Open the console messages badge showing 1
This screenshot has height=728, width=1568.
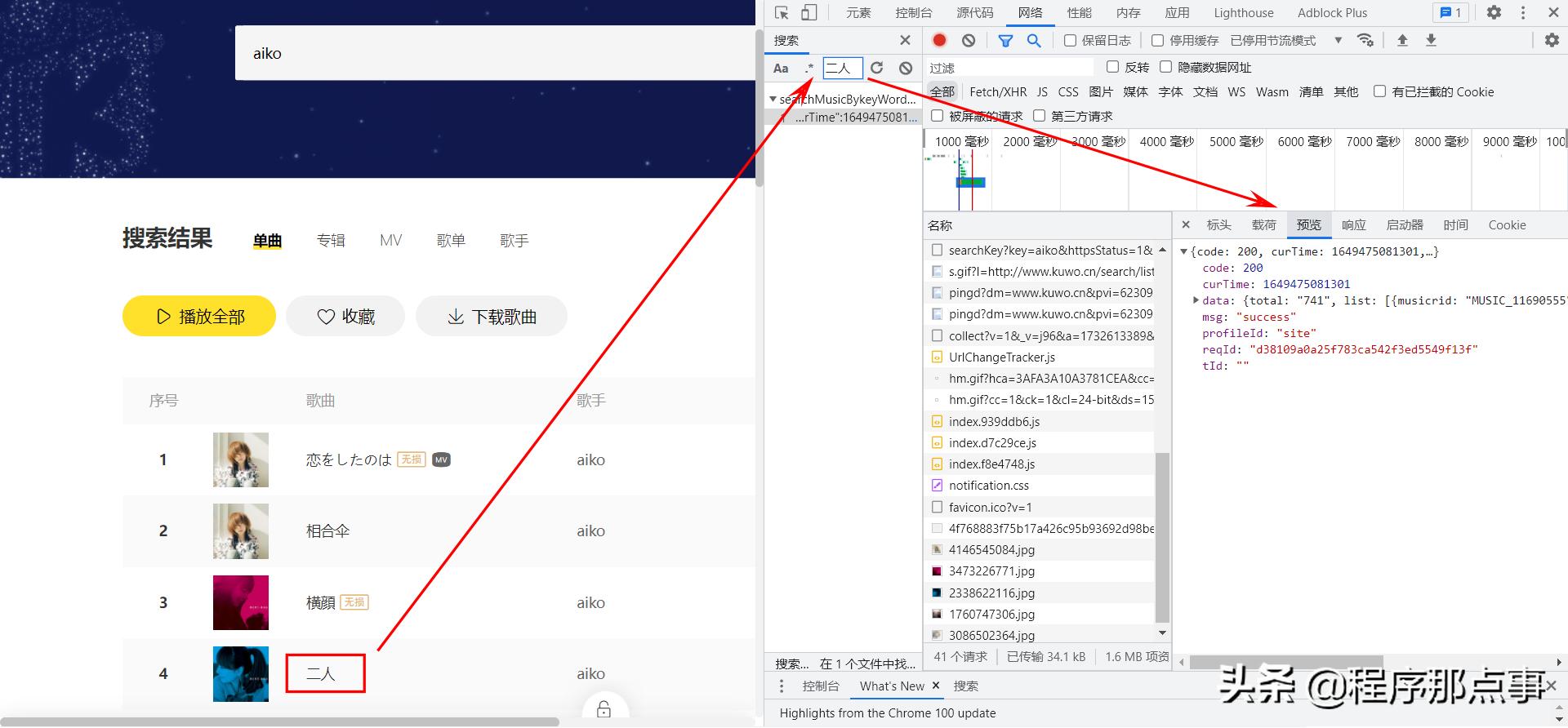click(x=1450, y=12)
